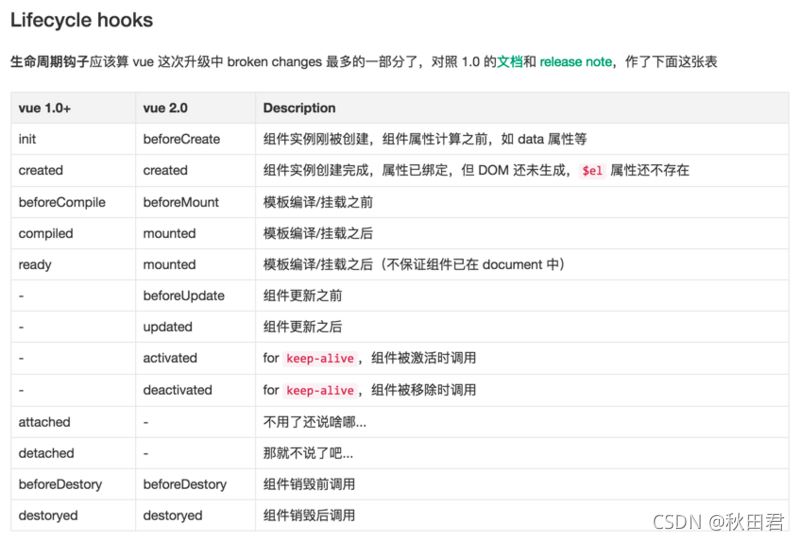Image resolution: width=800 pixels, height=540 pixels.
Task: Click keep-alive code in the deactivated row
Action: (x=320, y=390)
